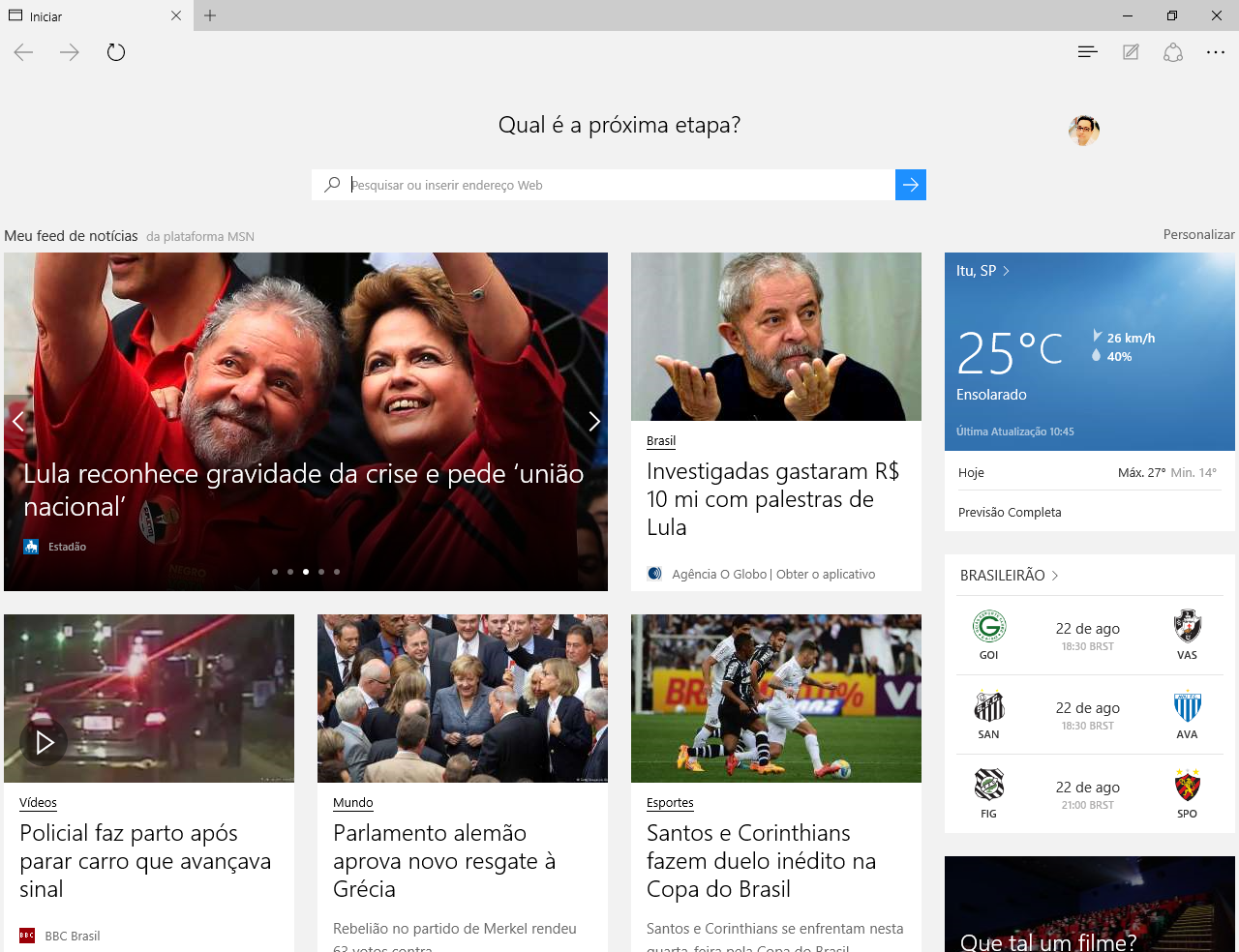Image resolution: width=1239 pixels, height=952 pixels.
Task: Click the Esportes category link
Action: 670,803
